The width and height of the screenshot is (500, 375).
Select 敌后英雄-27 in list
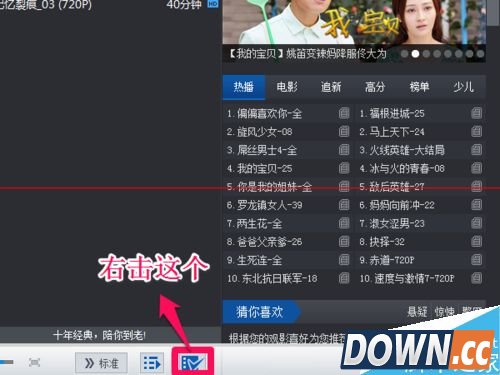click(x=392, y=187)
